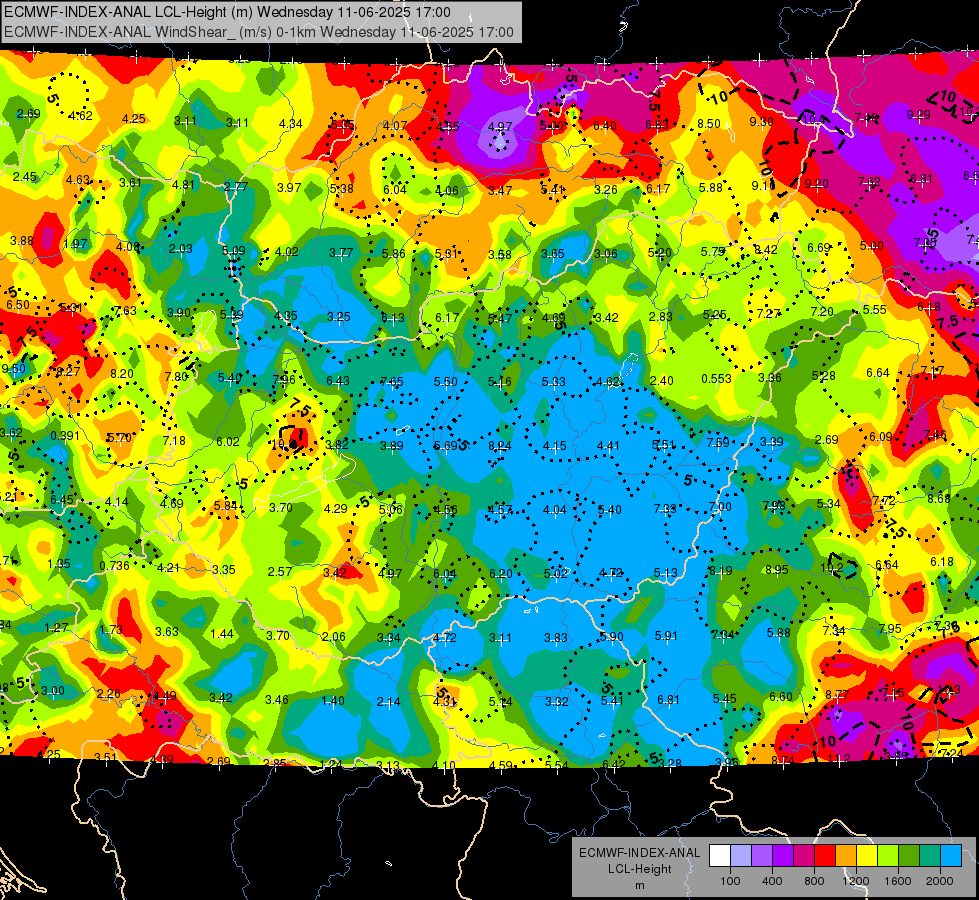
Task: Click the wind shear value 4.04
Action: click(x=554, y=510)
